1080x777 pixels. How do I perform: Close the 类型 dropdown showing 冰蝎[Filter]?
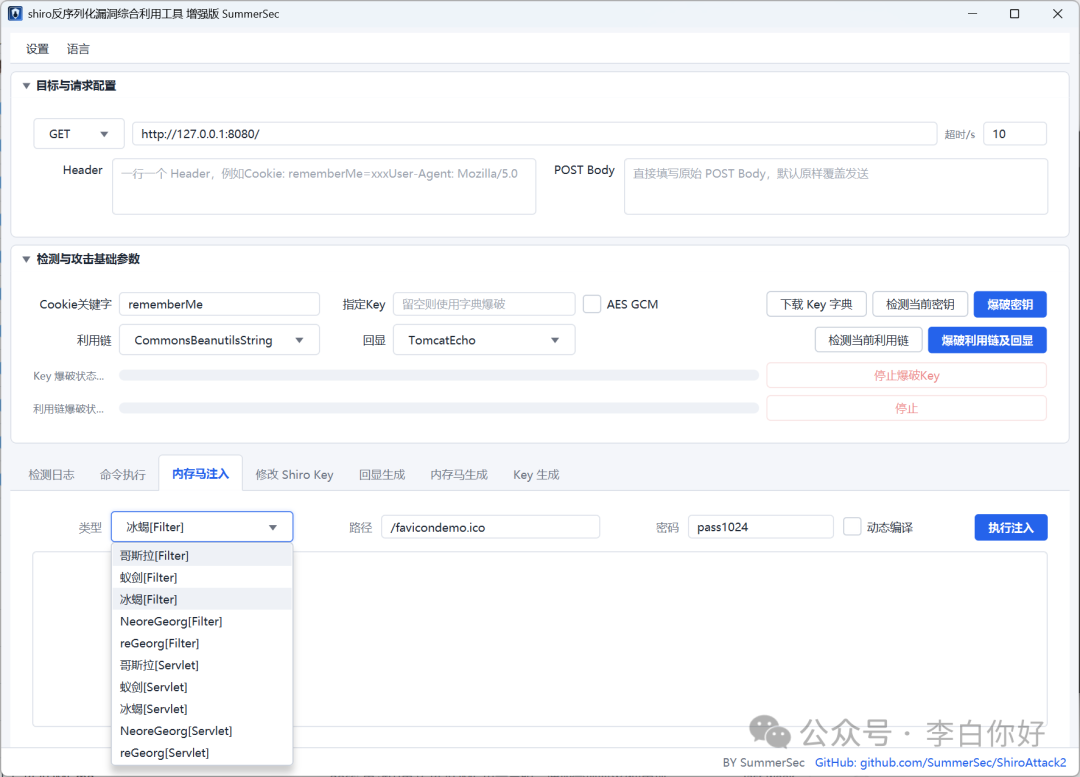pos(202,527)
